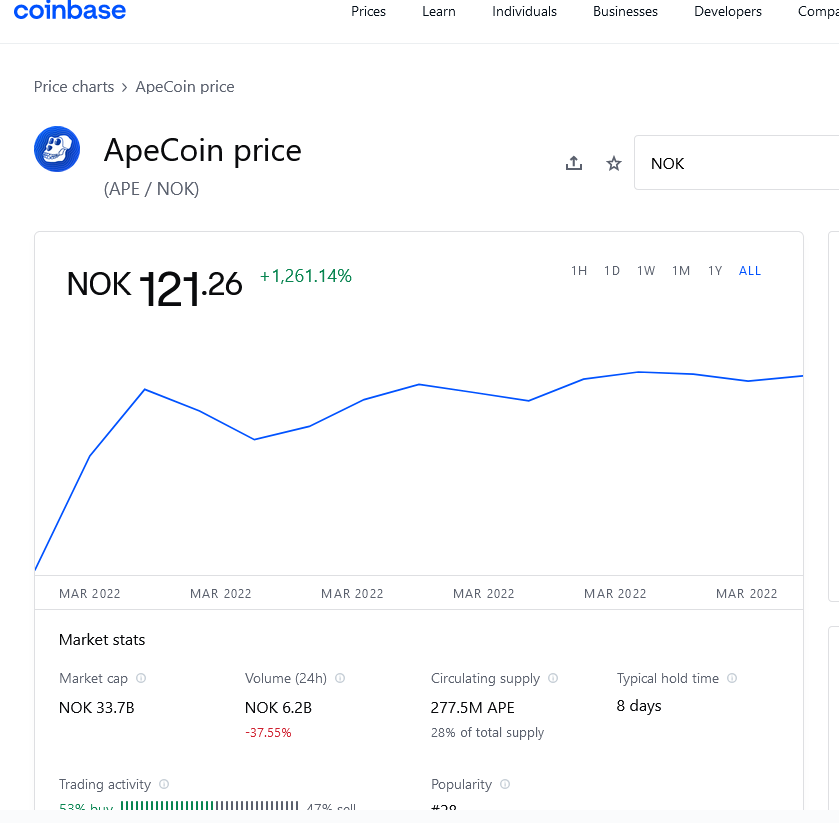Click the Trading activity info icon
The height and width of the screenshot is (823, 839).
(164, 784)
